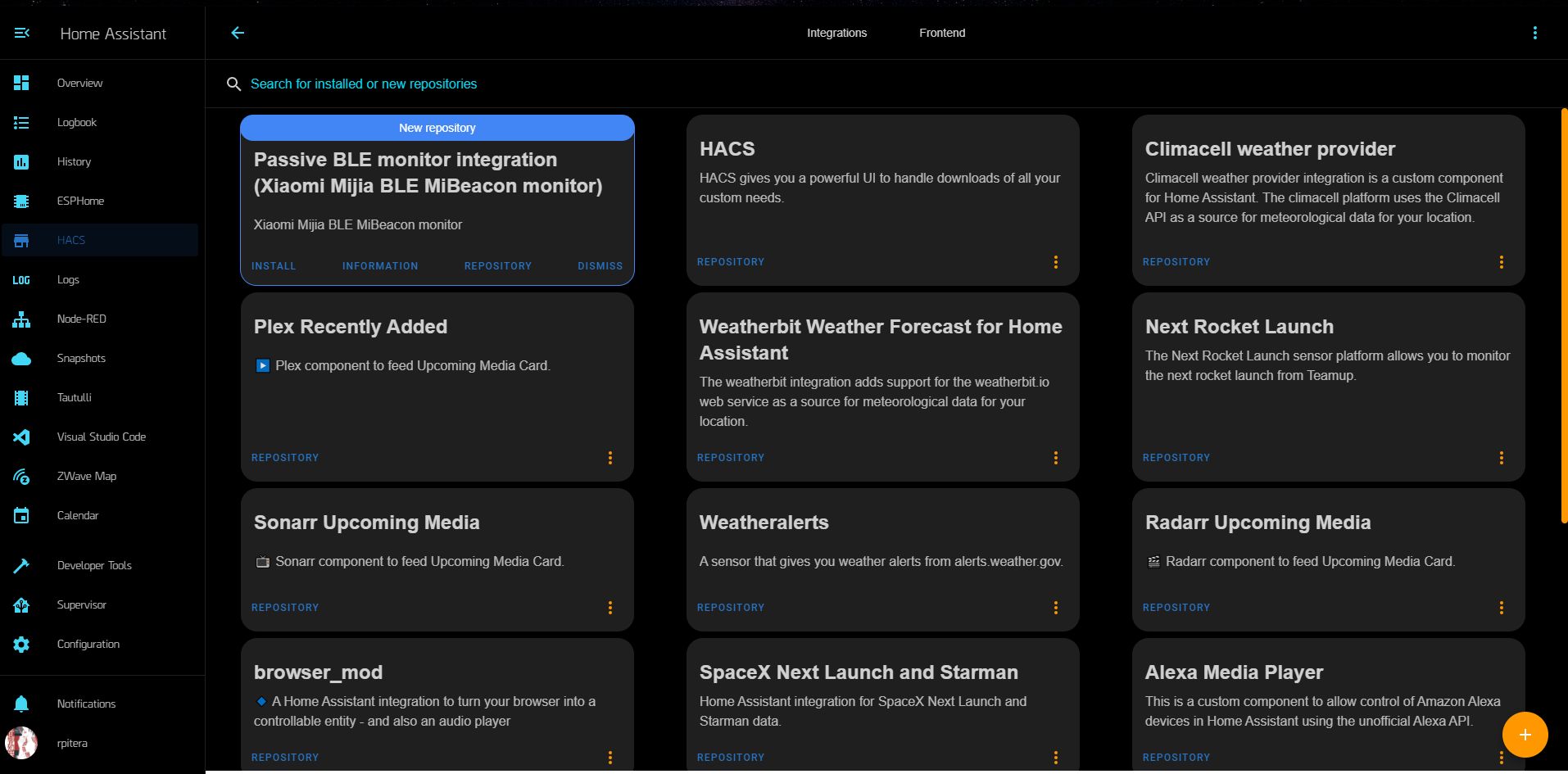1568x774 pixels.
Task: Open Repository link on Radarr Upcoming Media card
Action: tap(1176, 608)
